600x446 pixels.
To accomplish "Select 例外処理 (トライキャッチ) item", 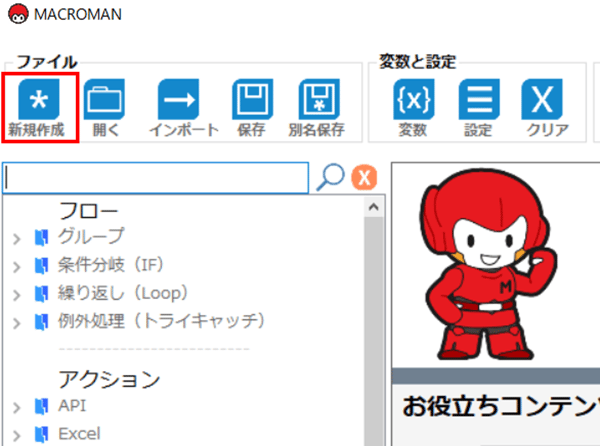I will (x=161, y=321).
